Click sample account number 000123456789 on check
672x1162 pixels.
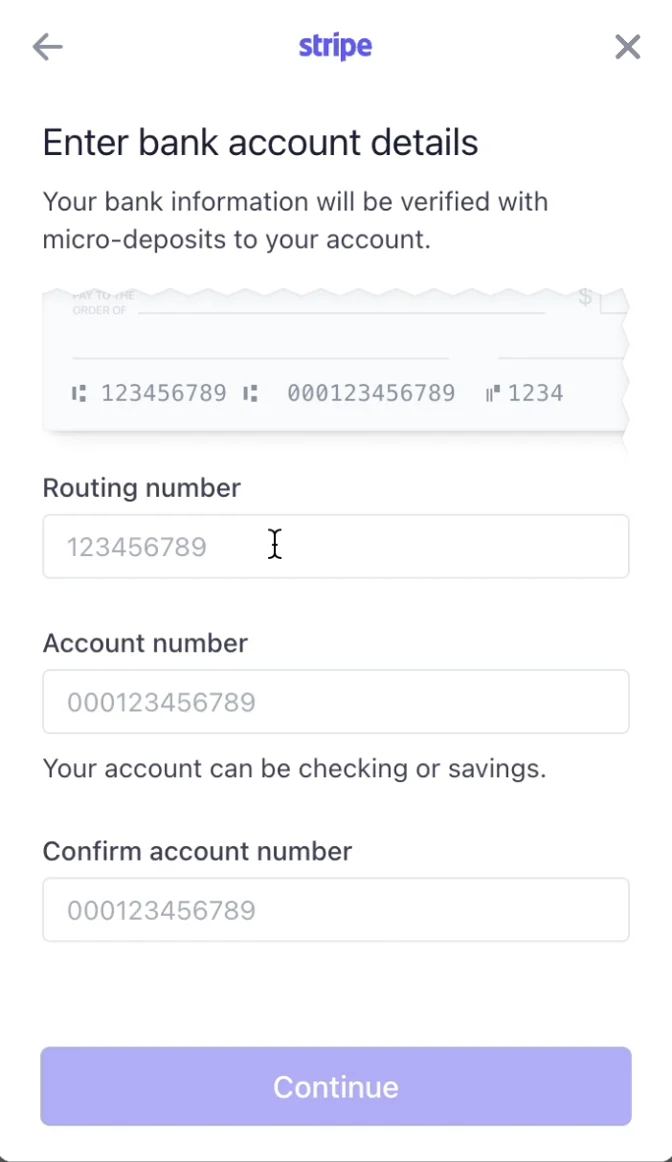(x=371, y=393)
